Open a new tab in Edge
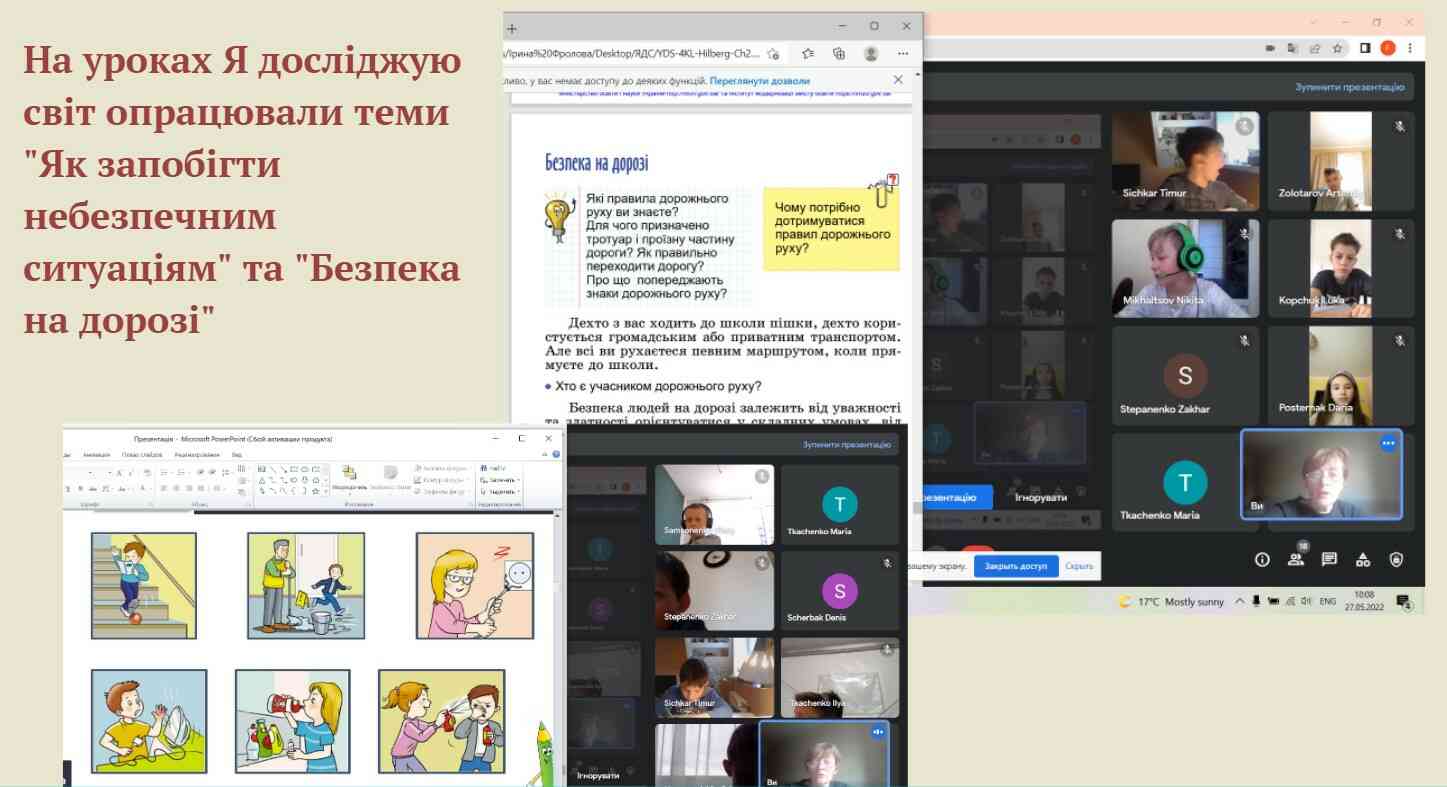Screen dimensions: 1447x787 (512, 28)
